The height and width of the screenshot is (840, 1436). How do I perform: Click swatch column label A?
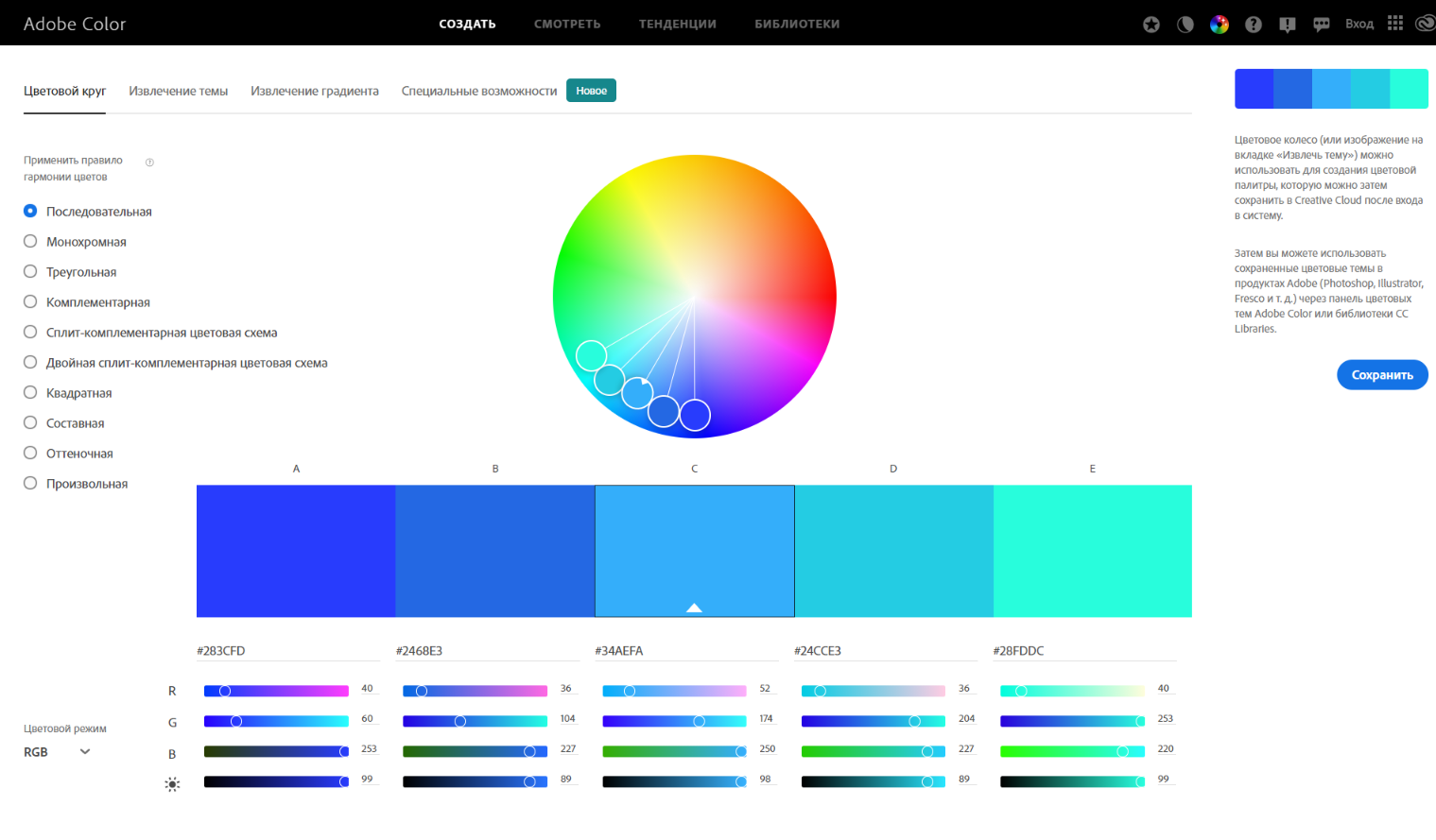coord(296,469)
